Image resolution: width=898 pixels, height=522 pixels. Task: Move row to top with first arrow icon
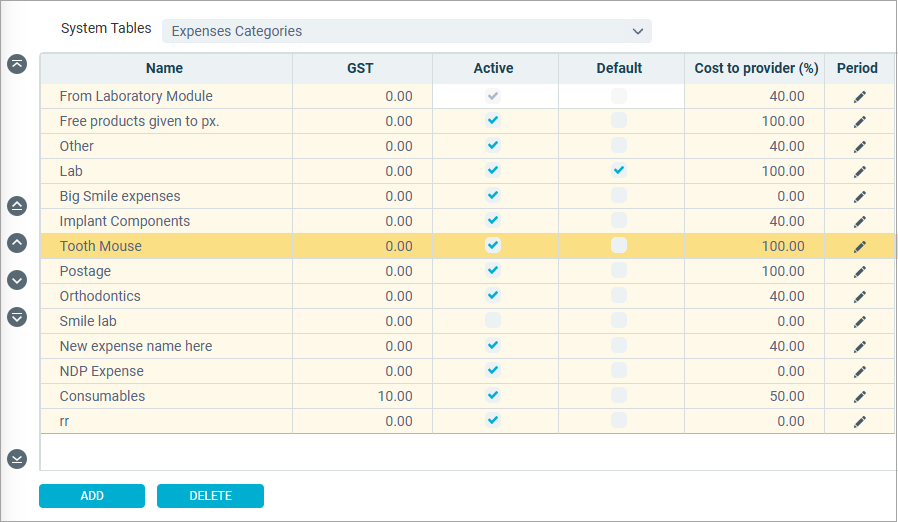(x=17, y=64)
